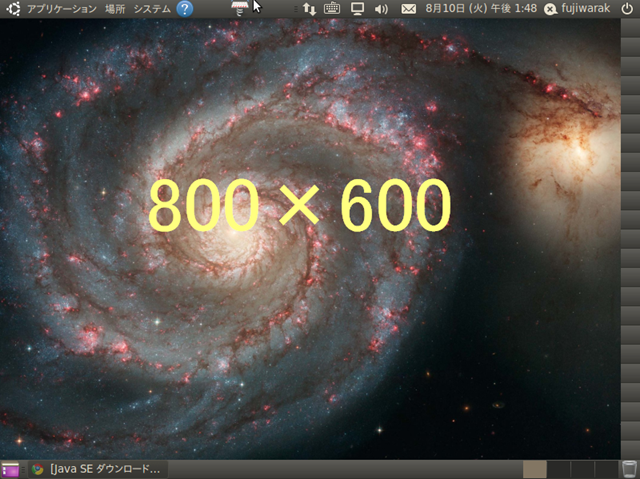Open the trash can on the bottom panel
The image size is (640, 479).
pos(630,470)
